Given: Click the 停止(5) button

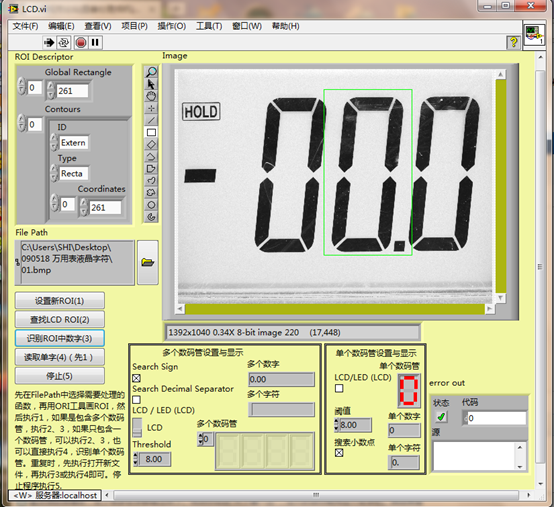Looking at the screenshot, I should point(60,376).
